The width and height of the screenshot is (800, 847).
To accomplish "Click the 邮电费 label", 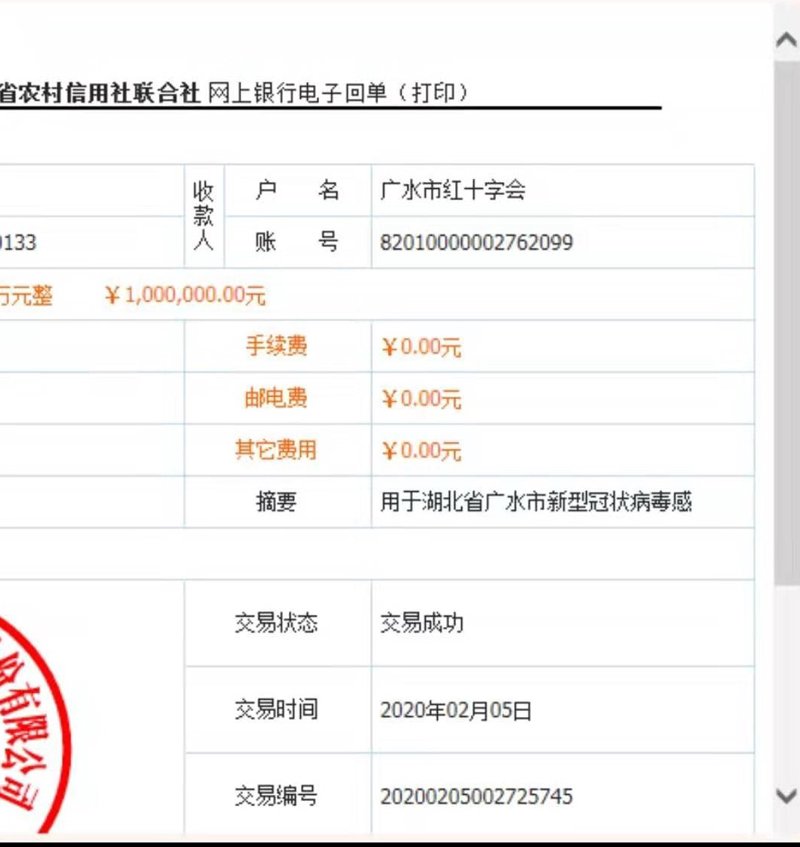I will [276, 398].
